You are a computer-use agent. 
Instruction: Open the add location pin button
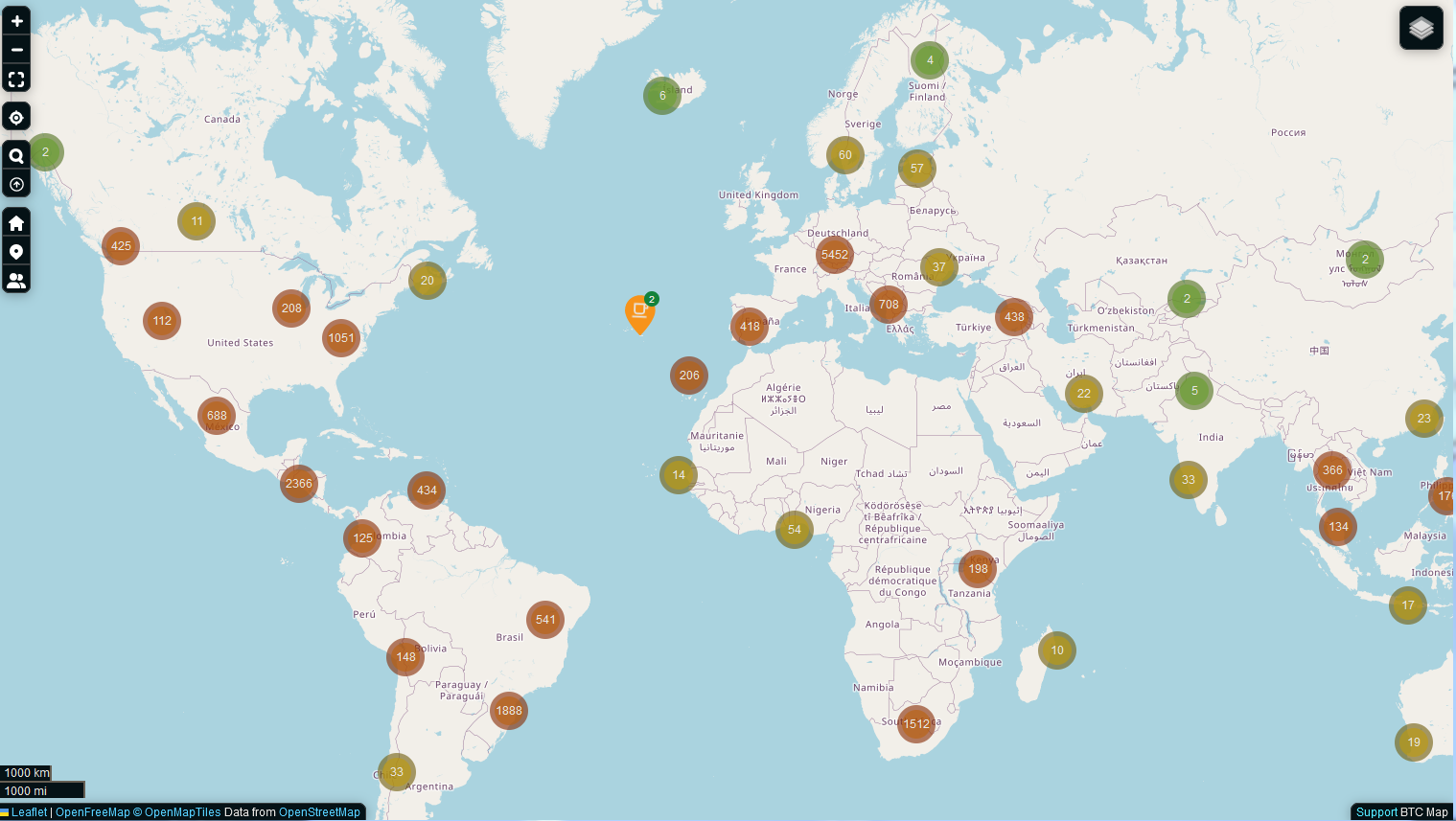(x=16, y=252)
